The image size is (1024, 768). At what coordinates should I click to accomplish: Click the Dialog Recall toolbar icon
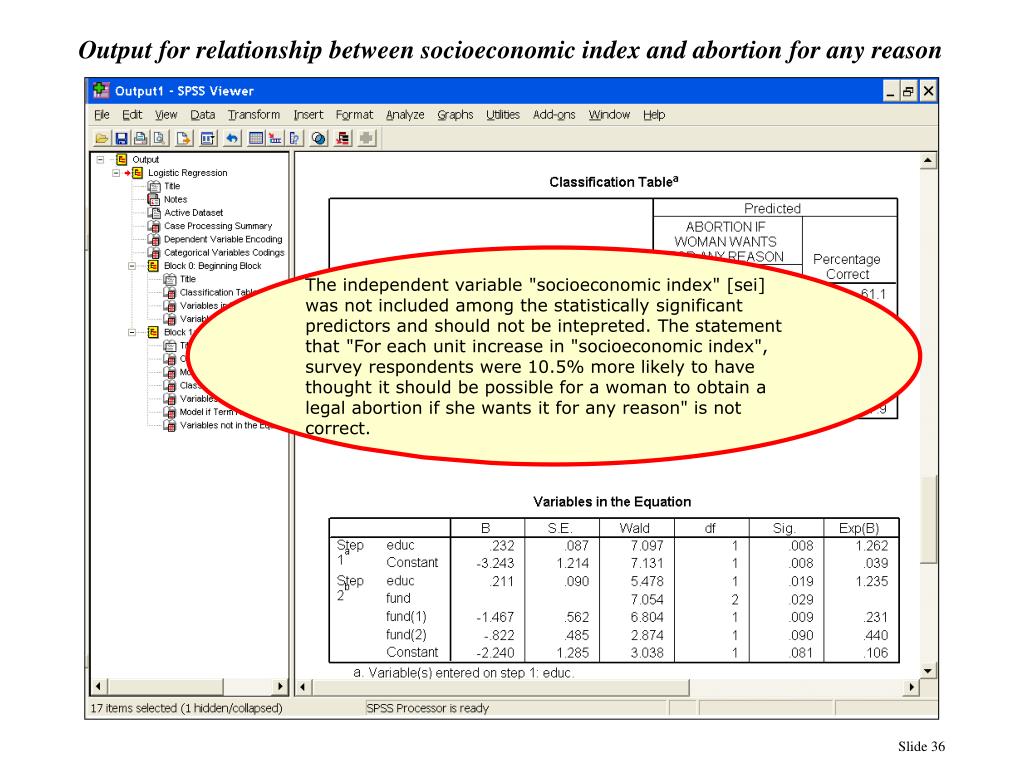point(208,138)
